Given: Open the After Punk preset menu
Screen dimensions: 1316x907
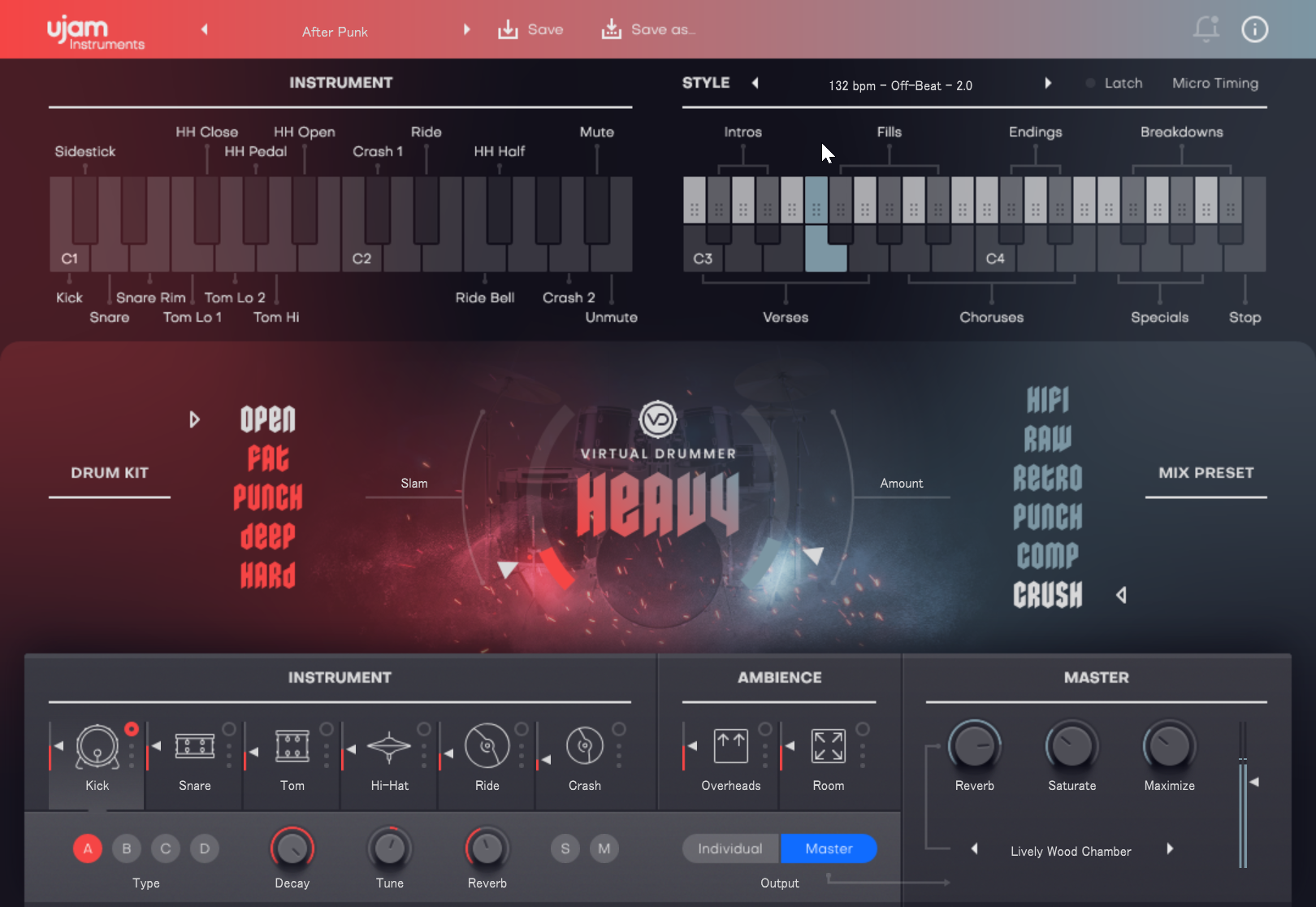Looking at the screenshot, I should point(335,32).
